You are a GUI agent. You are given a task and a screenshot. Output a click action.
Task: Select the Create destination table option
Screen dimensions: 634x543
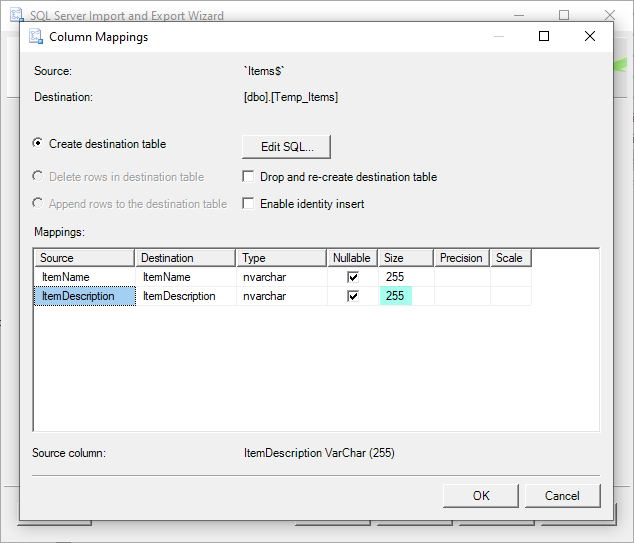click(x=39, y=144)
